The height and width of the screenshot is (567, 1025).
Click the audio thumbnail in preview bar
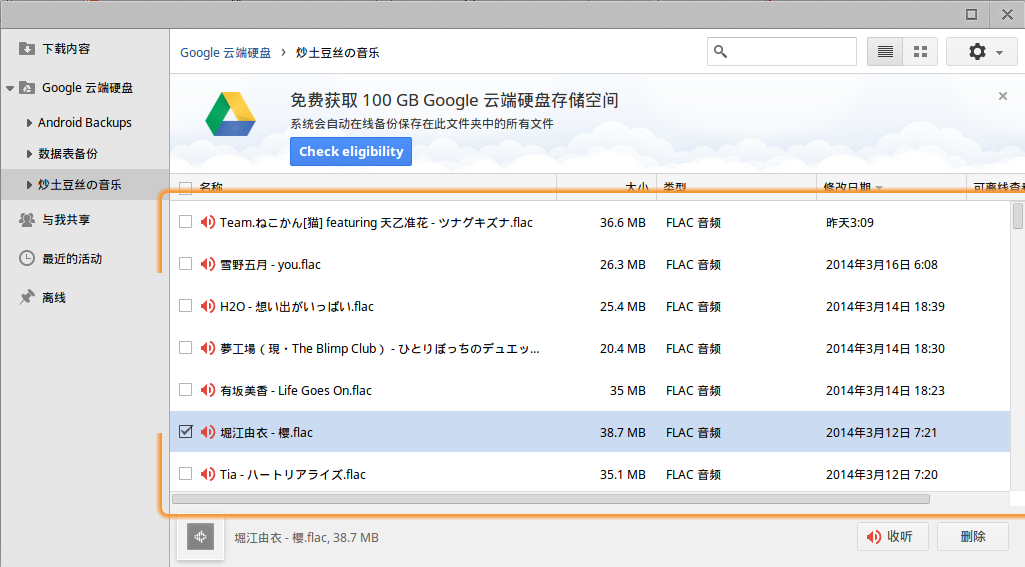(x=201, y=537)
